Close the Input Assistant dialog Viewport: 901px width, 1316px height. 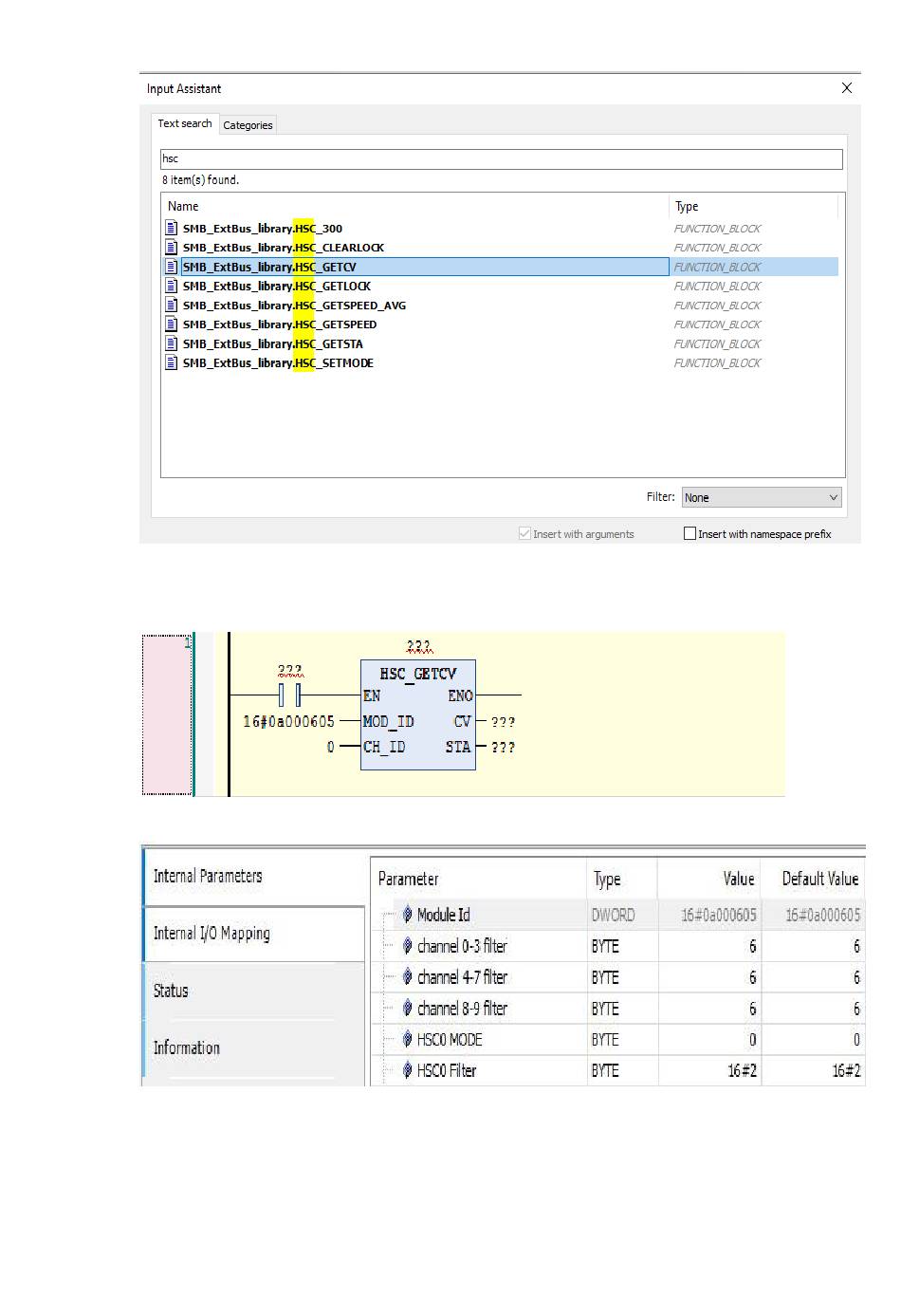pos(847,88)
